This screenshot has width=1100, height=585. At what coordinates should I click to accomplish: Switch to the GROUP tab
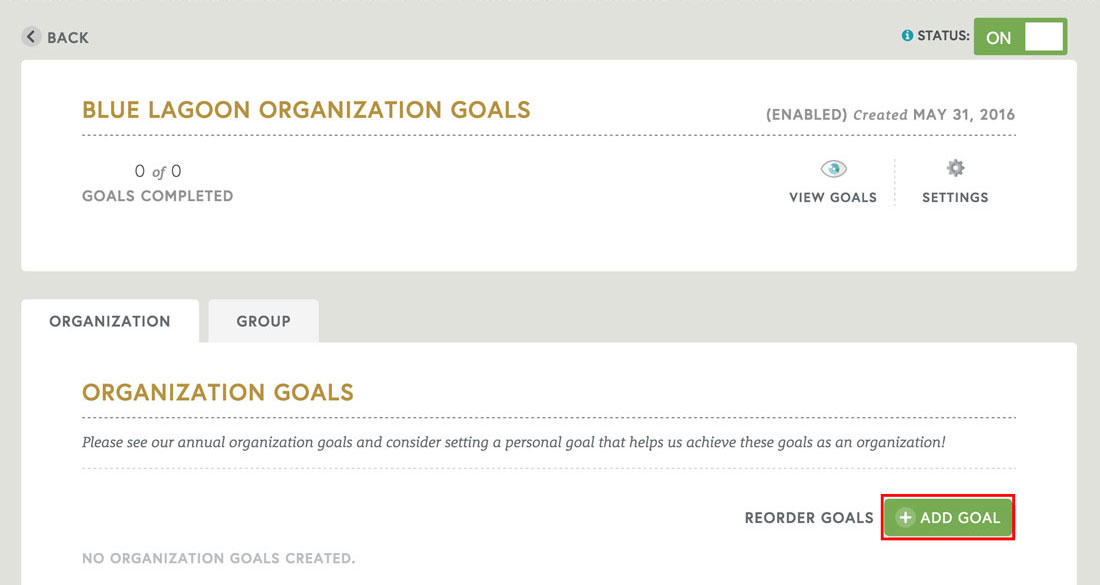point(262,320)
